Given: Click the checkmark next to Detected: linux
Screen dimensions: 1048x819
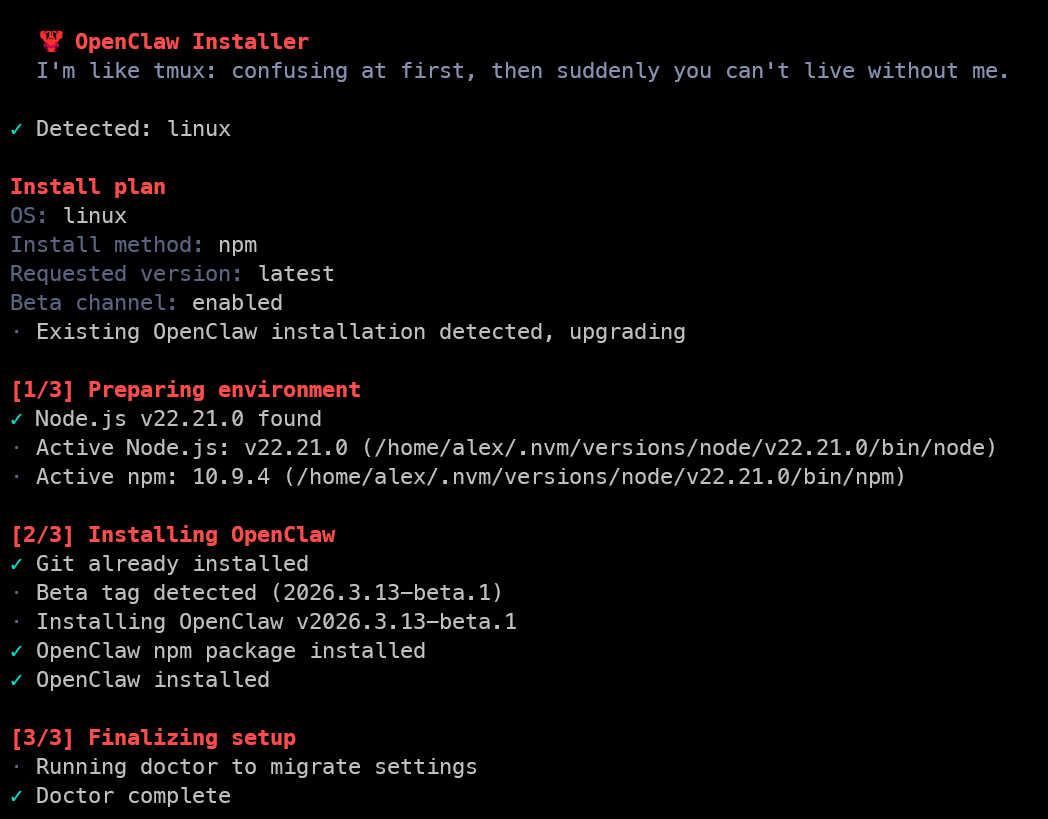Looking at the screenshot, I should click(x=17, y=129).
